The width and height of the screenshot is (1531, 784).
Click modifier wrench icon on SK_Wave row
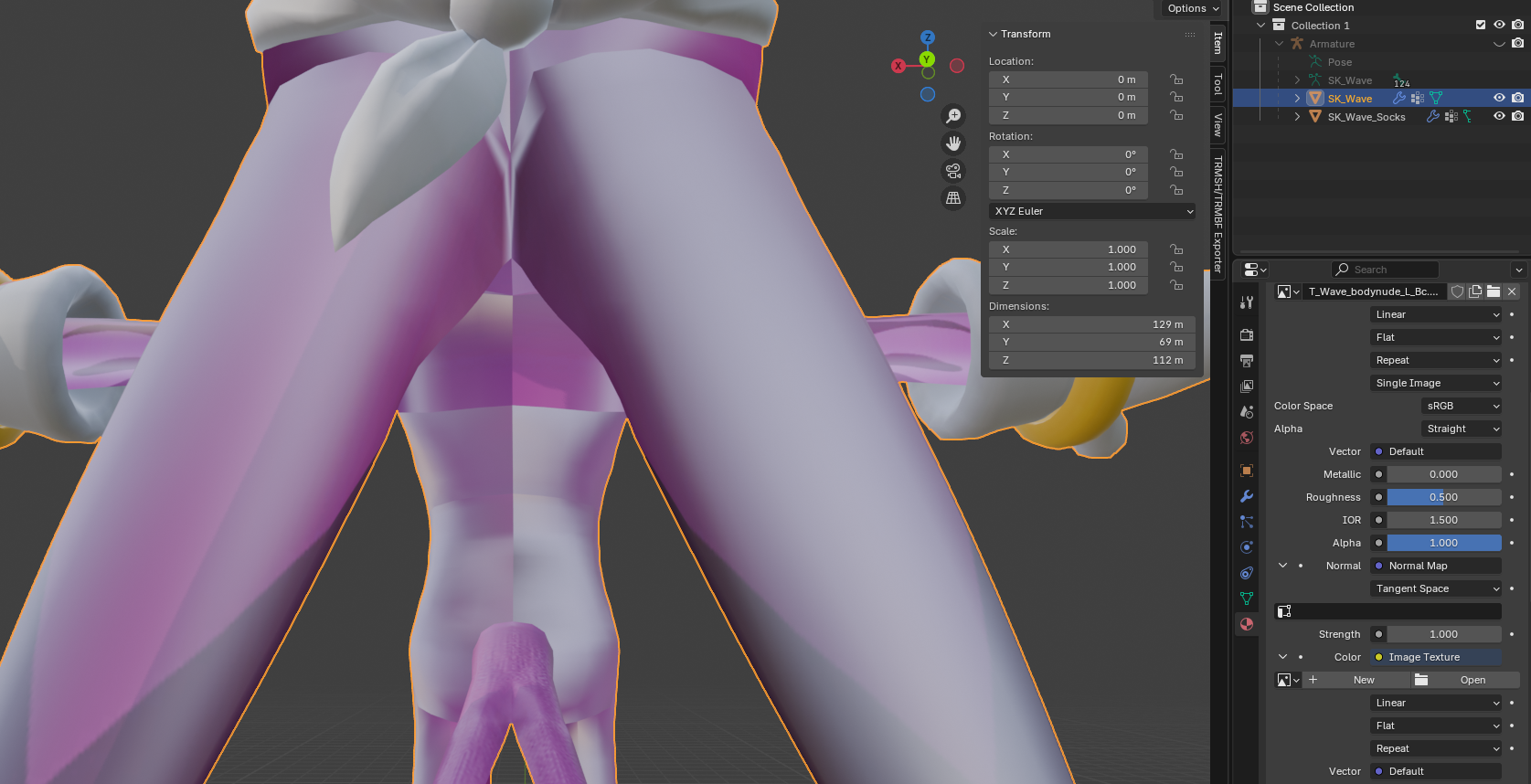(x=1399, y=98)
